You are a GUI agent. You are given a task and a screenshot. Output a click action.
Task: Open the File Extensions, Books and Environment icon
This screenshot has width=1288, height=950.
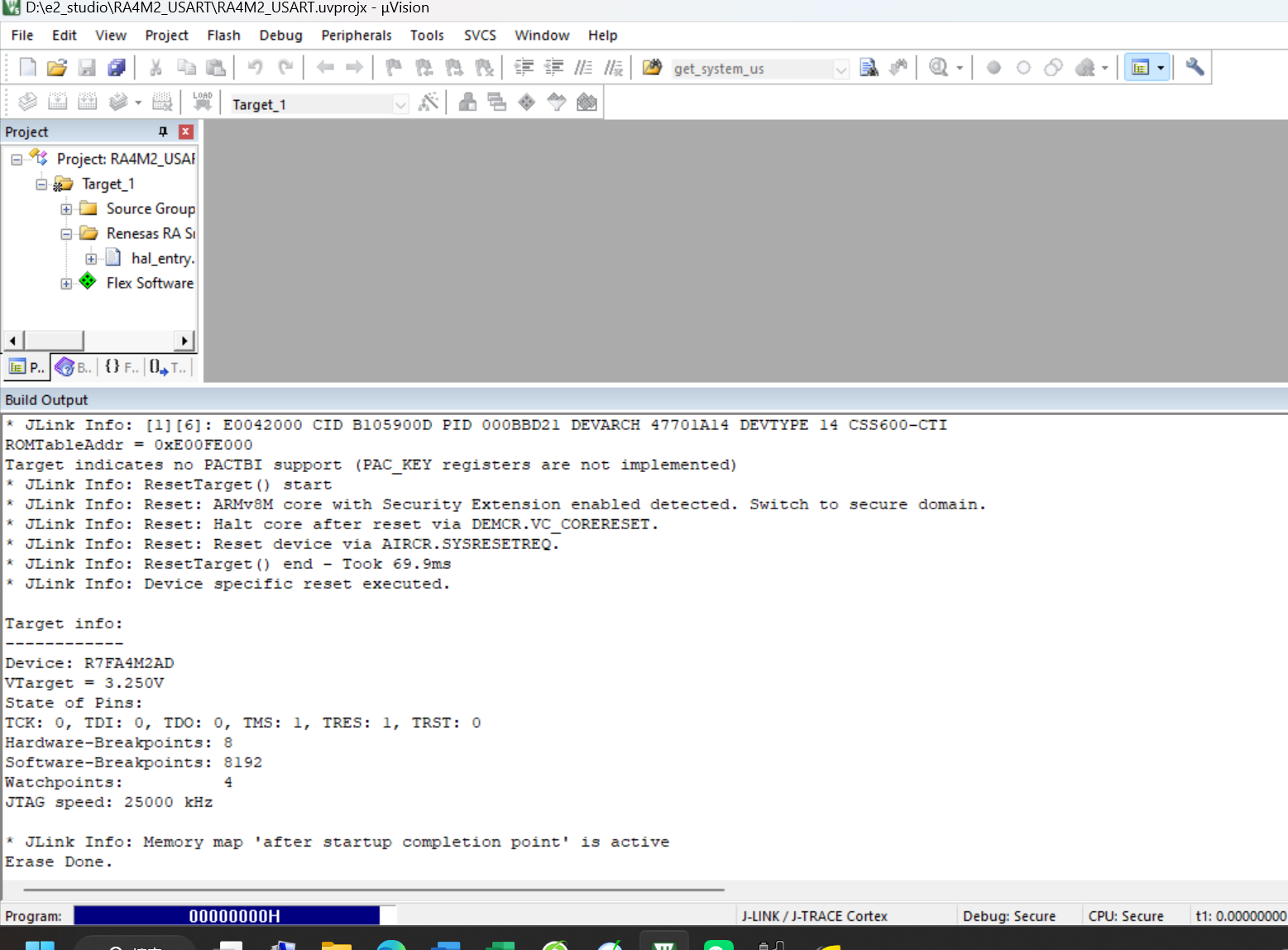coord(467,103)
